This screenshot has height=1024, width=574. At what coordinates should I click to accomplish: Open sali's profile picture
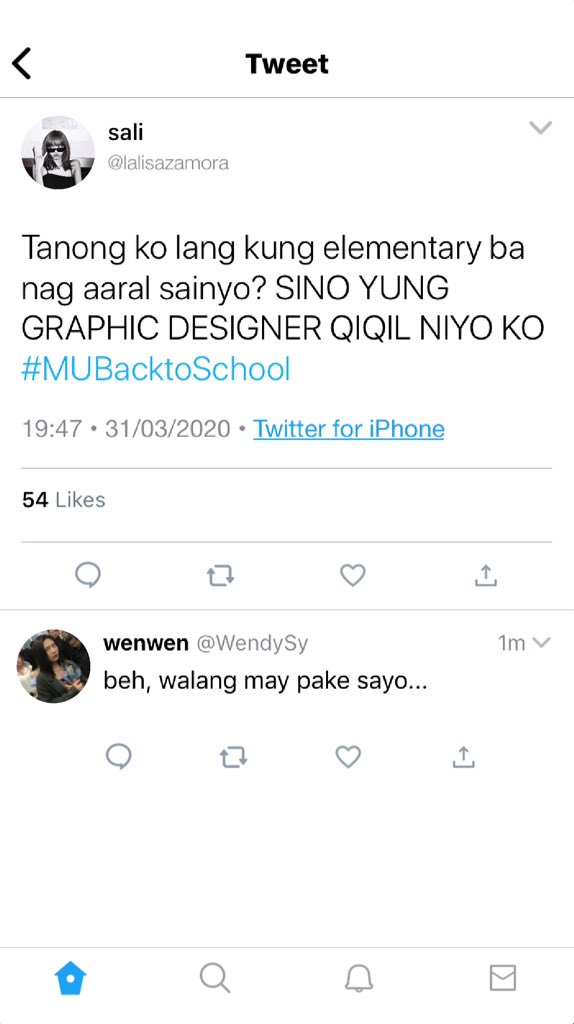[58, 153]
